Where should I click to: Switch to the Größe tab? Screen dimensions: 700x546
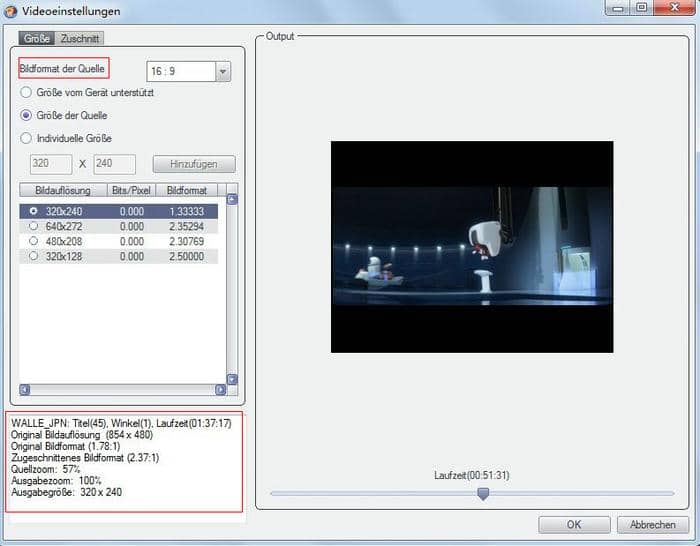37,38
